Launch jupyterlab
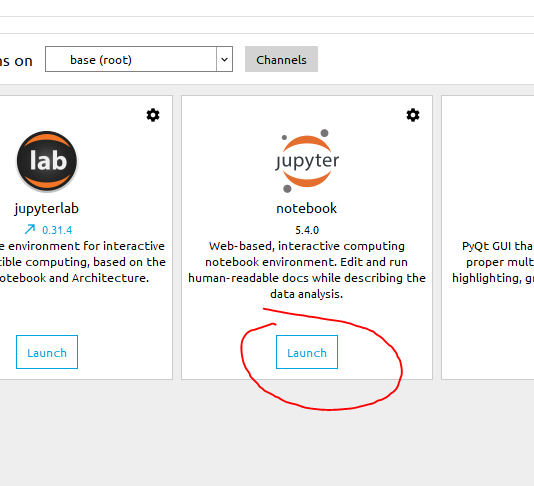Viewport: 534px width, 486px height. pos(47,352)
